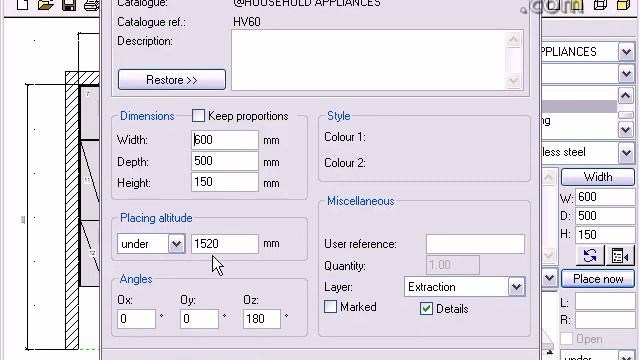Click the Depth 500 field in Dimensions
The height and width of the screenshot is (360, 640).
(x=225, y=161)
